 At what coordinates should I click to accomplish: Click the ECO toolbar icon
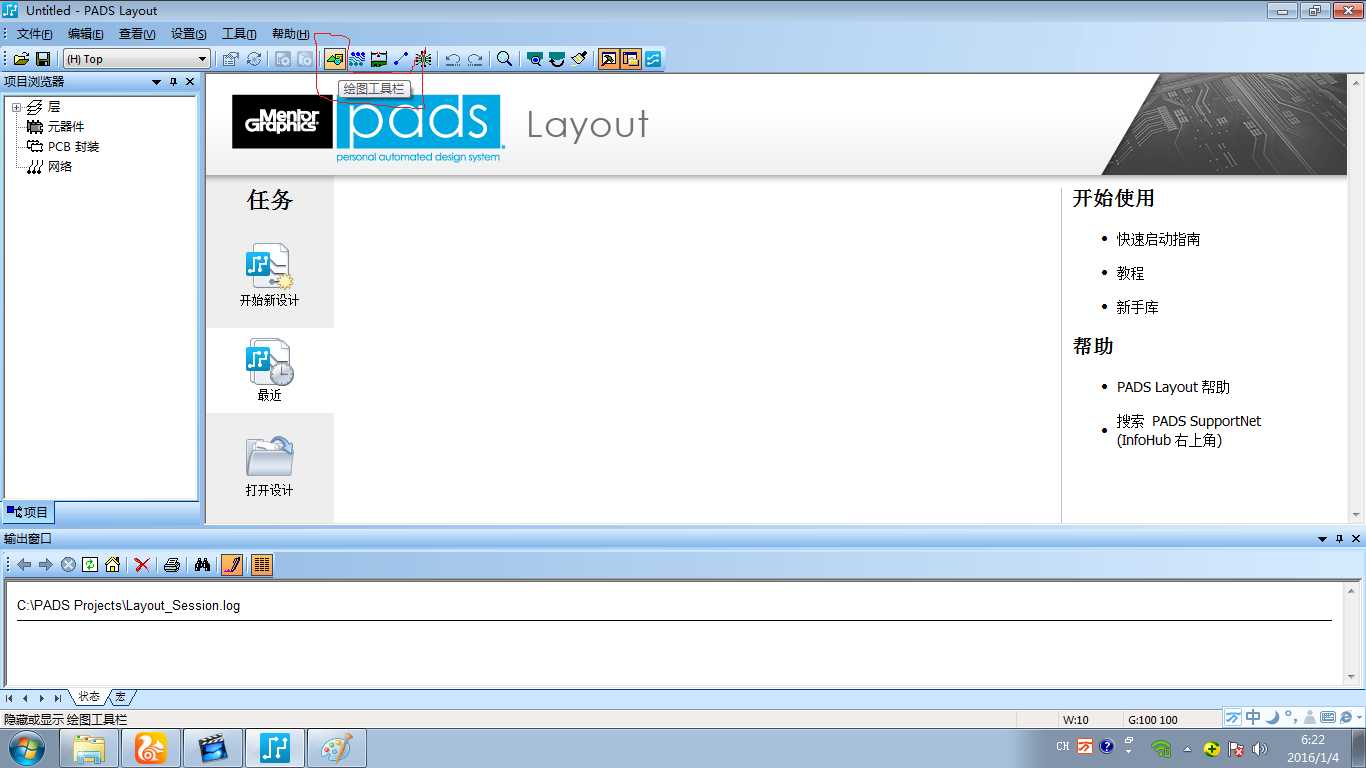coord(401,59)
